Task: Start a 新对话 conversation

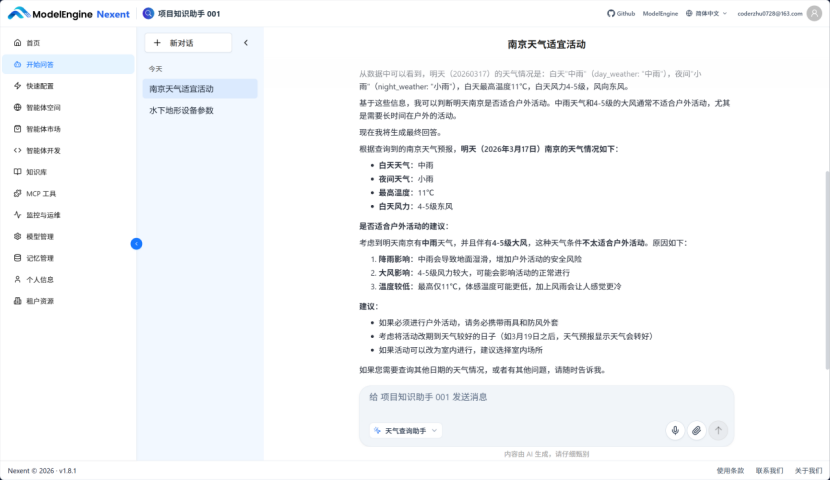Action: coord(188,43)
